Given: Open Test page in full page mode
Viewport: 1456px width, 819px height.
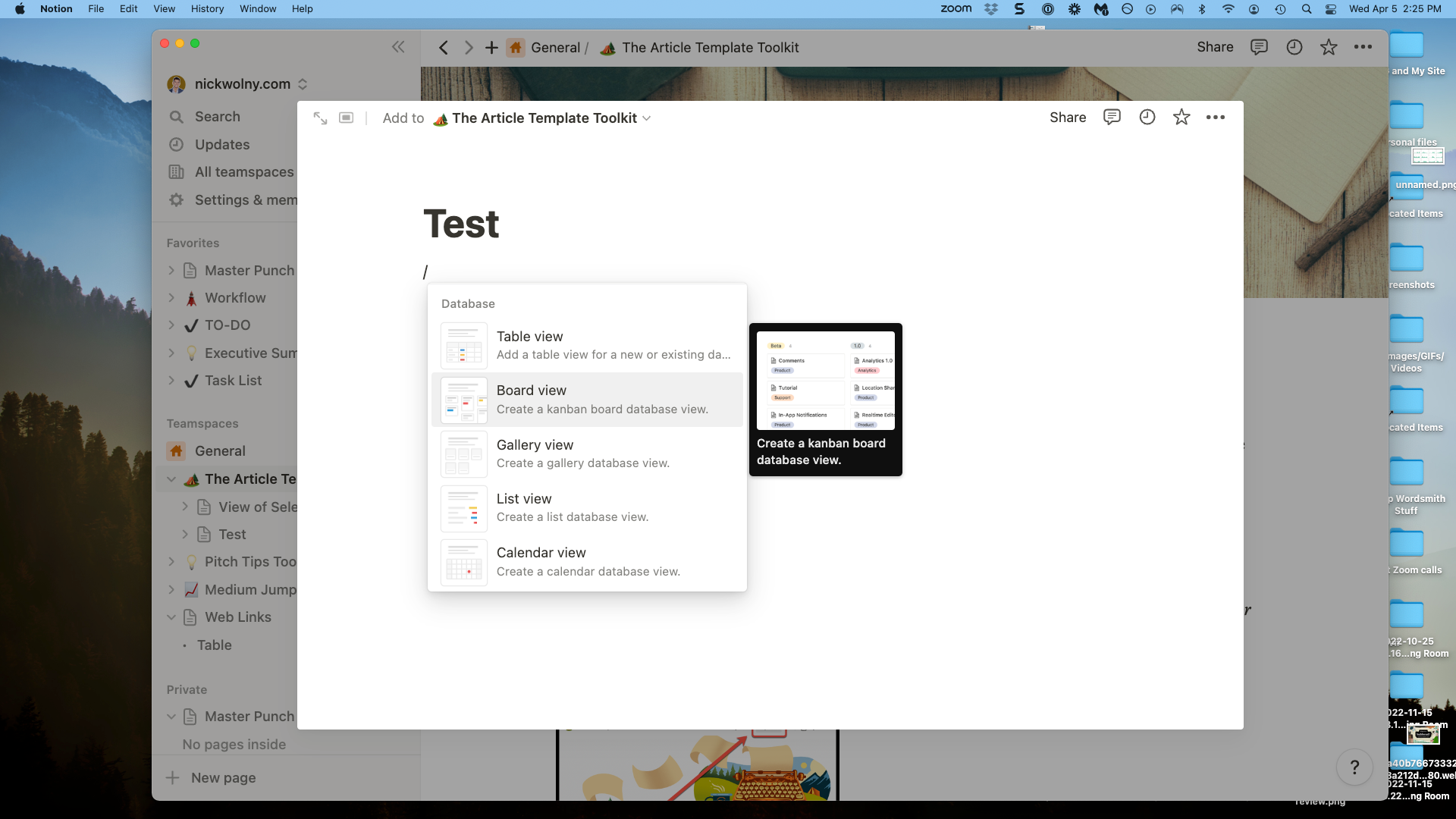Looking at the screenshot, I should pyautogui.click(x=320, y=118).
